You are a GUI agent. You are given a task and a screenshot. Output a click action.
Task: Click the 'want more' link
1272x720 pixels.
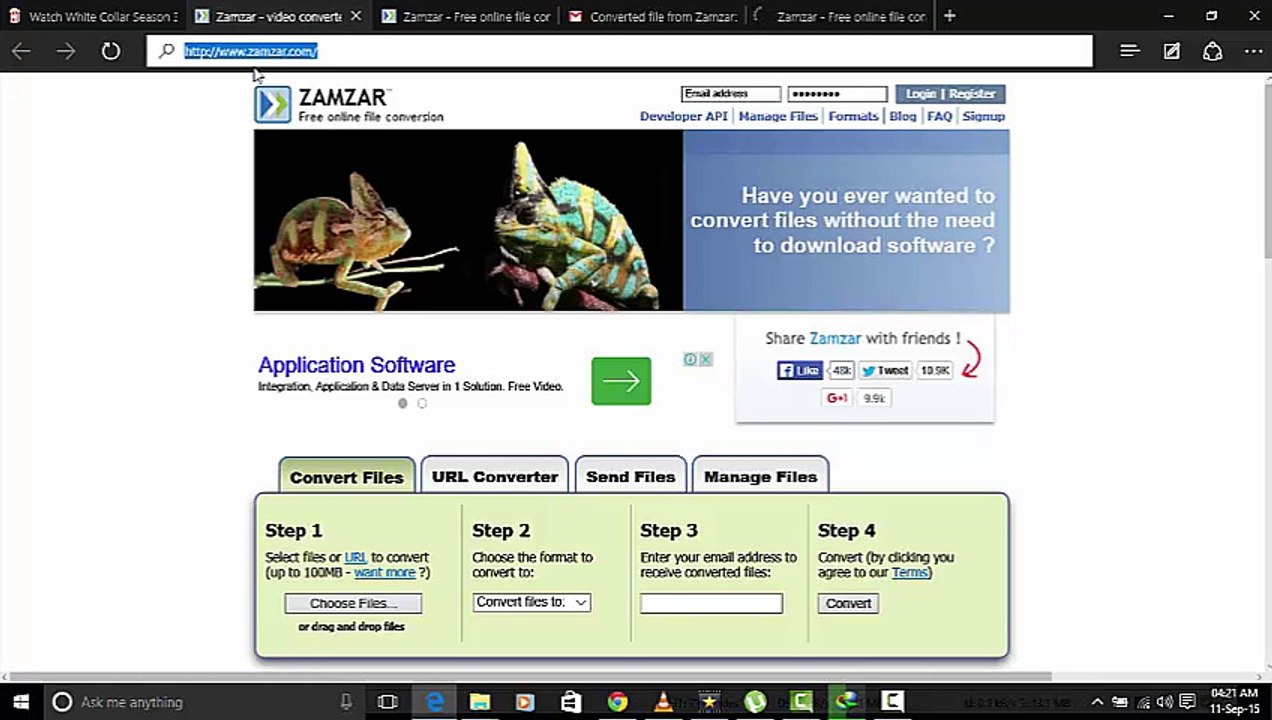coord(384,572)
